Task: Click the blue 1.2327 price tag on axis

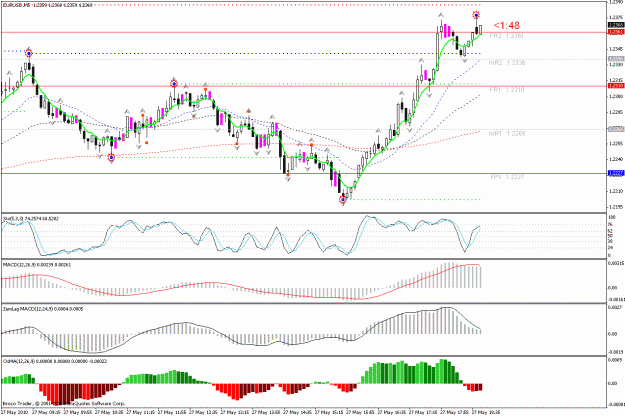Action: pos(616,173)
